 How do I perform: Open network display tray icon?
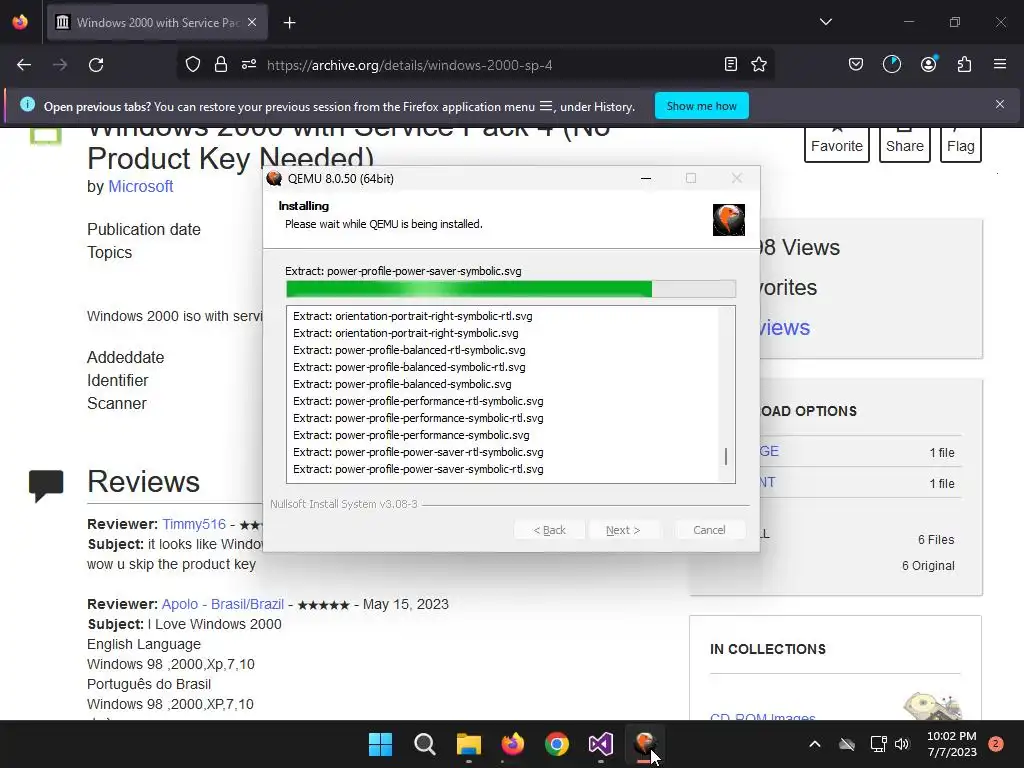coord(878,744)
